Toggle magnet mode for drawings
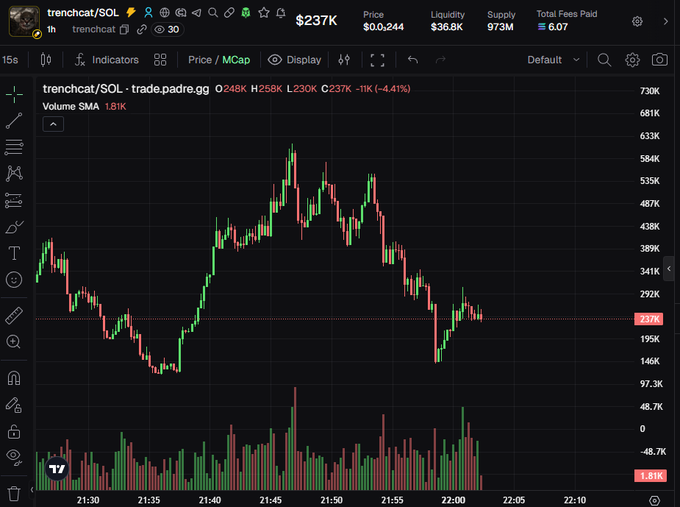The height and width of the screenshot is (507, 680). [14, 378]
